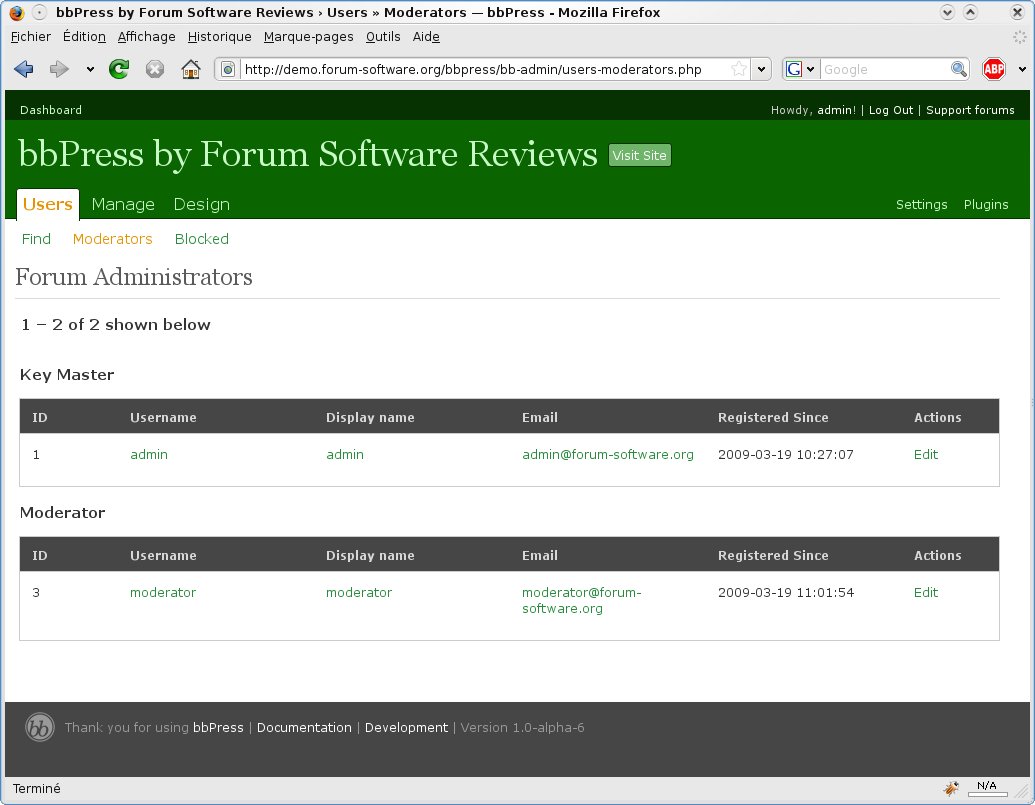Image resolution: width=1035 pixels, height=805 pixels.
Task: Click the Visit Site button
Action: pyautogui.click(x=640, y=155)
